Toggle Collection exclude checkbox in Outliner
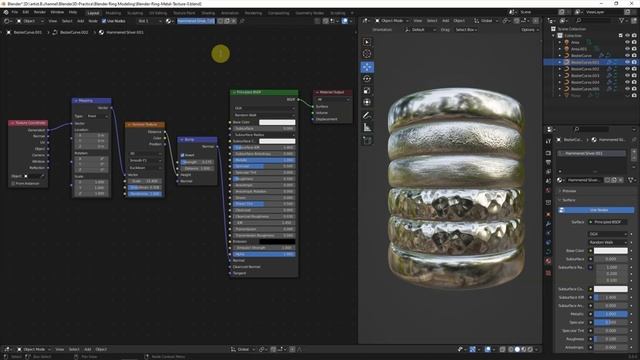The image size is (640, 360). click(x=621, y=36)
